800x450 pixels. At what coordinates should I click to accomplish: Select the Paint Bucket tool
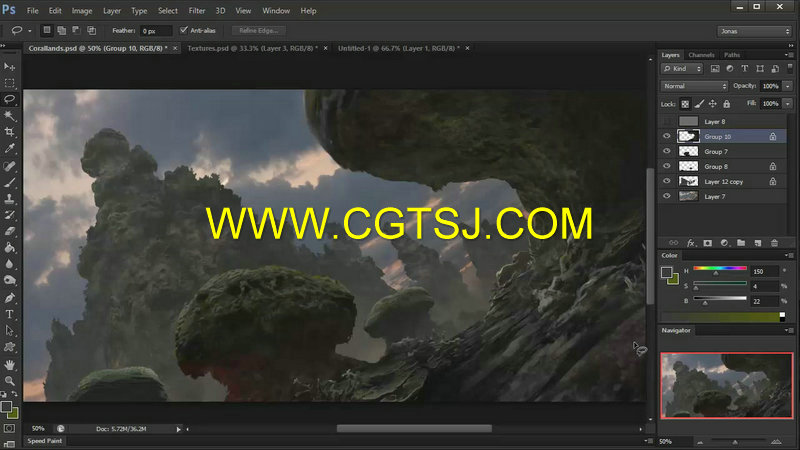tap(9, 247)
